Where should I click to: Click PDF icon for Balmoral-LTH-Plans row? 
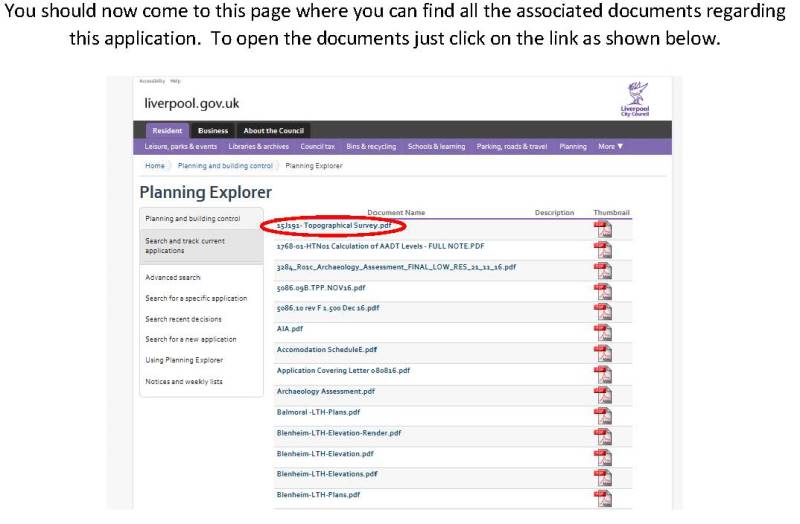[603, 416]
